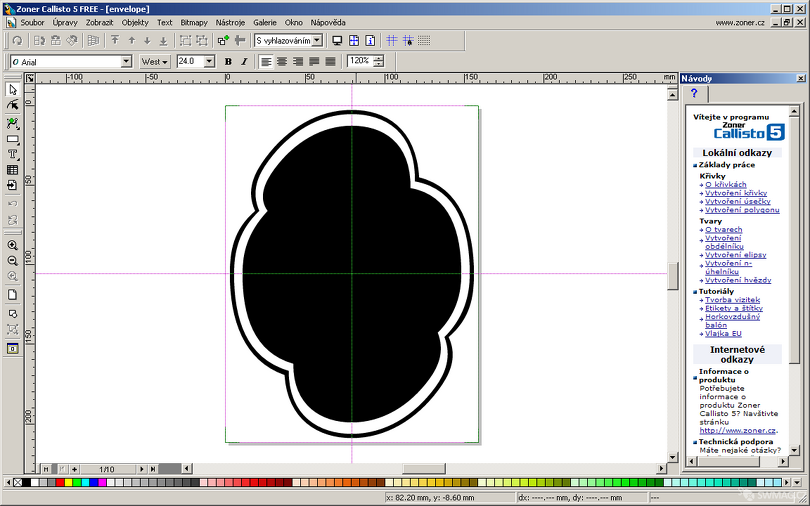Choose the shape edit tool below the arrow
Image resolution: width=810 pixels, height=506 pixels.
click(13, 106)
